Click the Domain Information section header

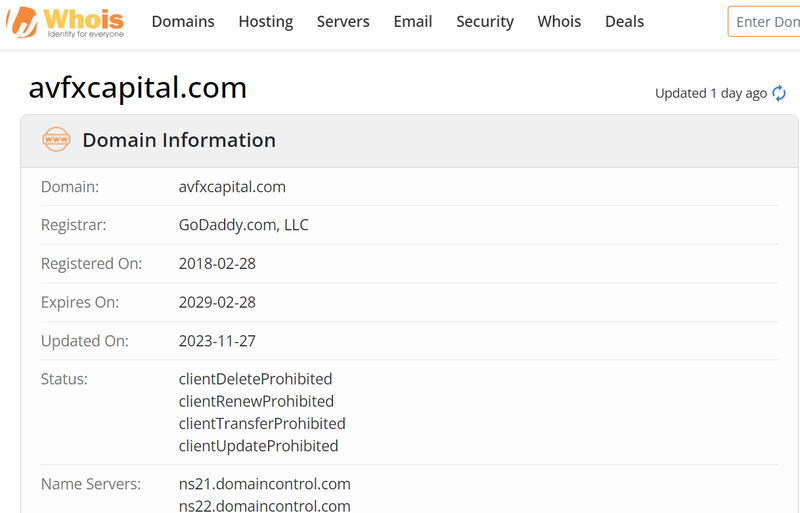[x=179, y=140]
